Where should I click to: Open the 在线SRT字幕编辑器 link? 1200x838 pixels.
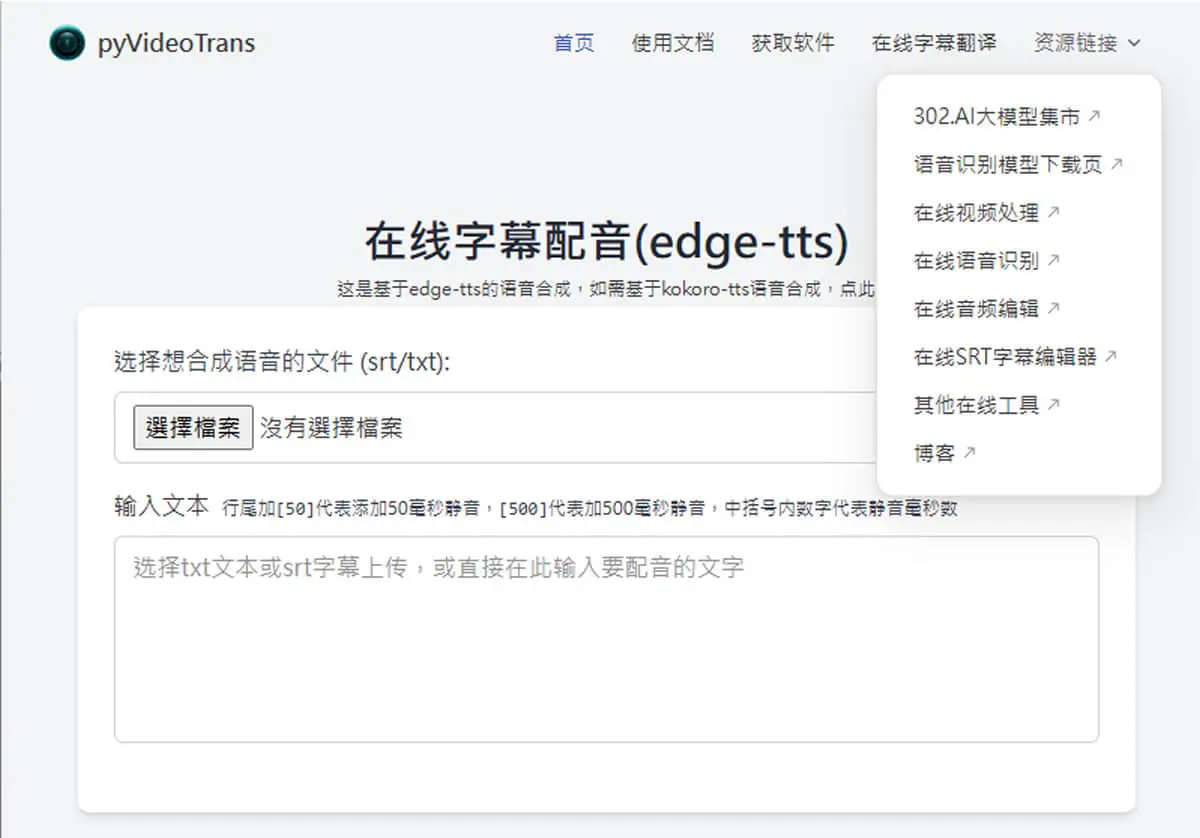click(x=1005, y=356)
